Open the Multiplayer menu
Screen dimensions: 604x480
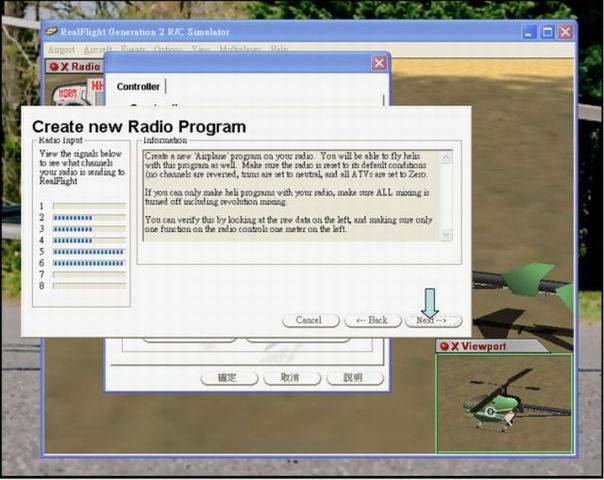(x=240, y=50)
